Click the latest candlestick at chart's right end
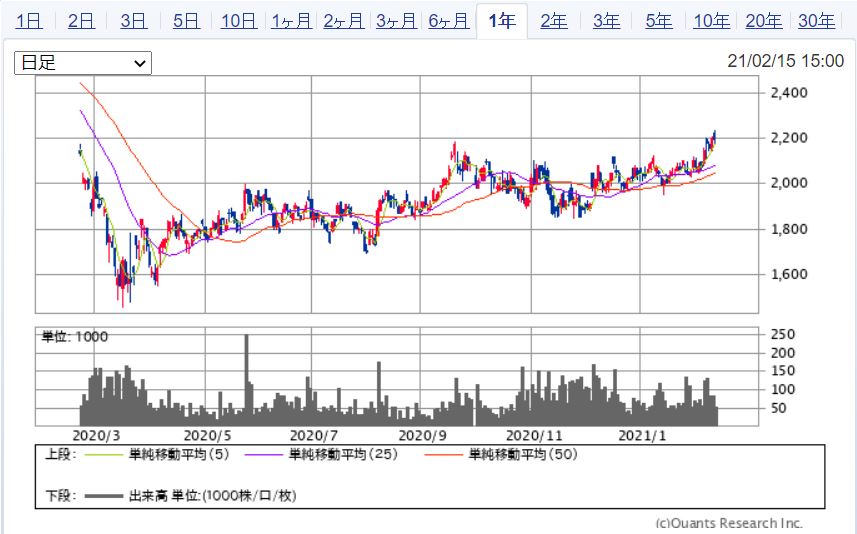The width and height of the screenshot is (857, 534). 714,136
